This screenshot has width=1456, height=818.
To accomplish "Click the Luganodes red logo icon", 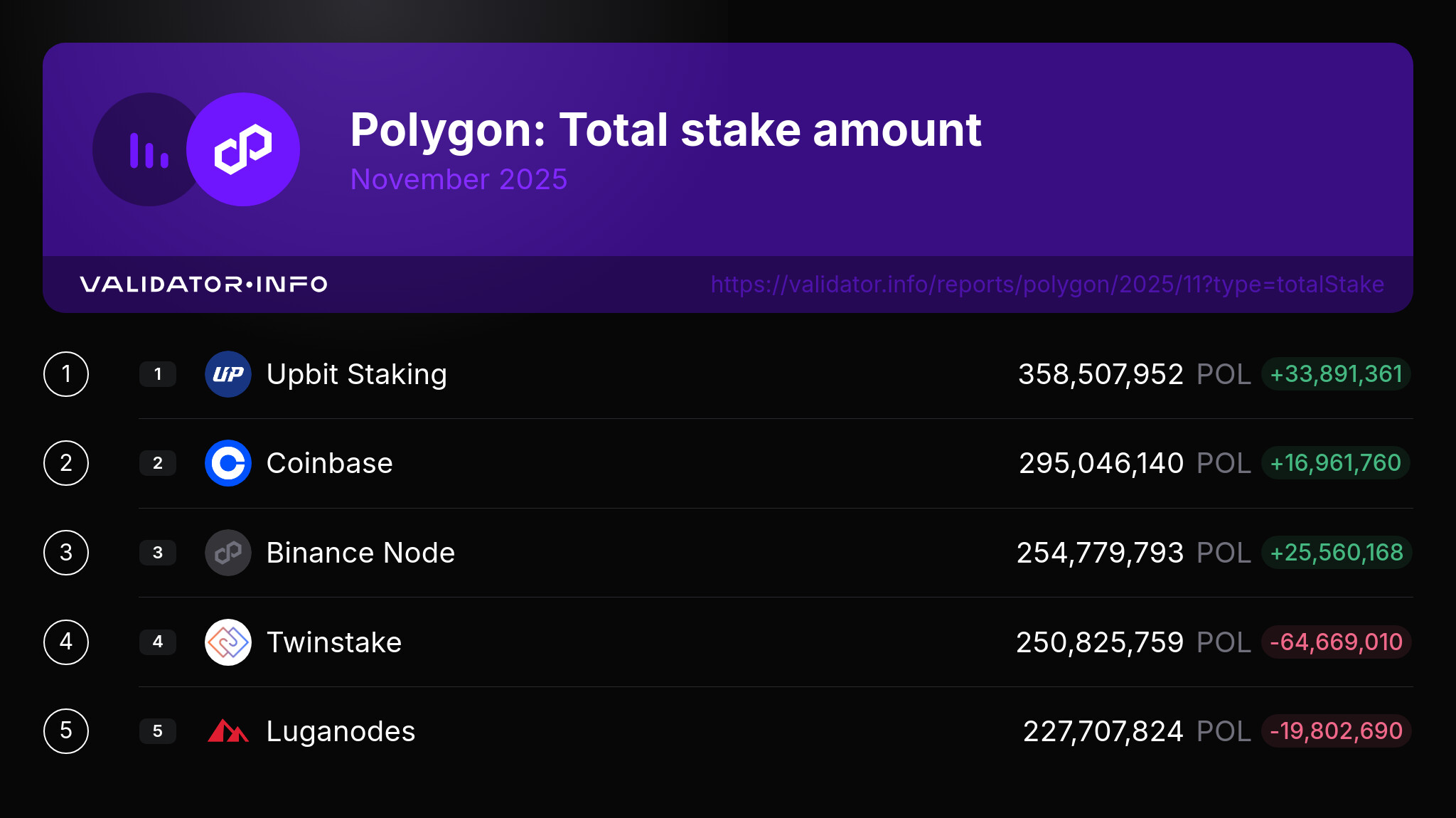I will click(x=228, y=731).
